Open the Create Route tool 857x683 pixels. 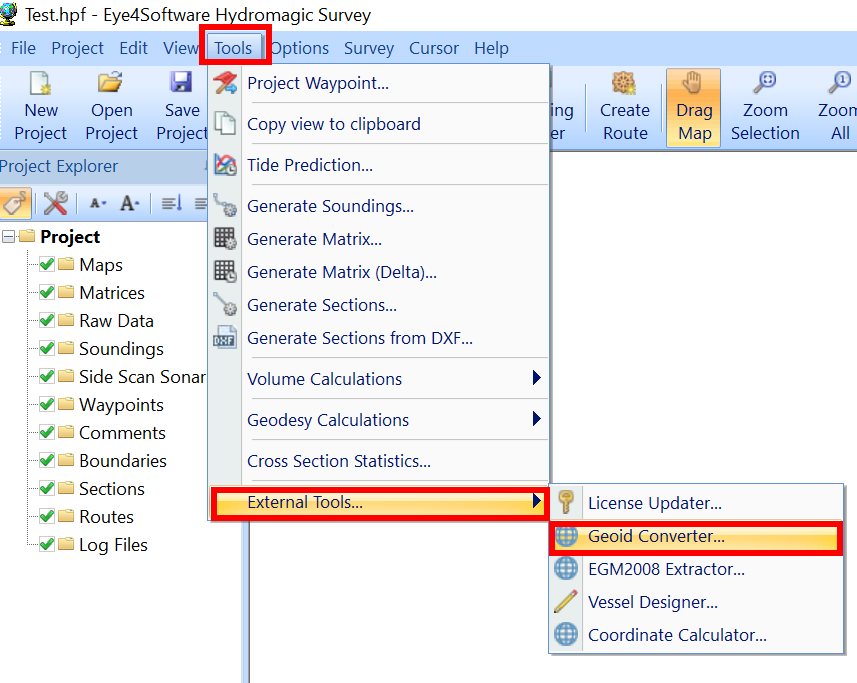point(625,108)
